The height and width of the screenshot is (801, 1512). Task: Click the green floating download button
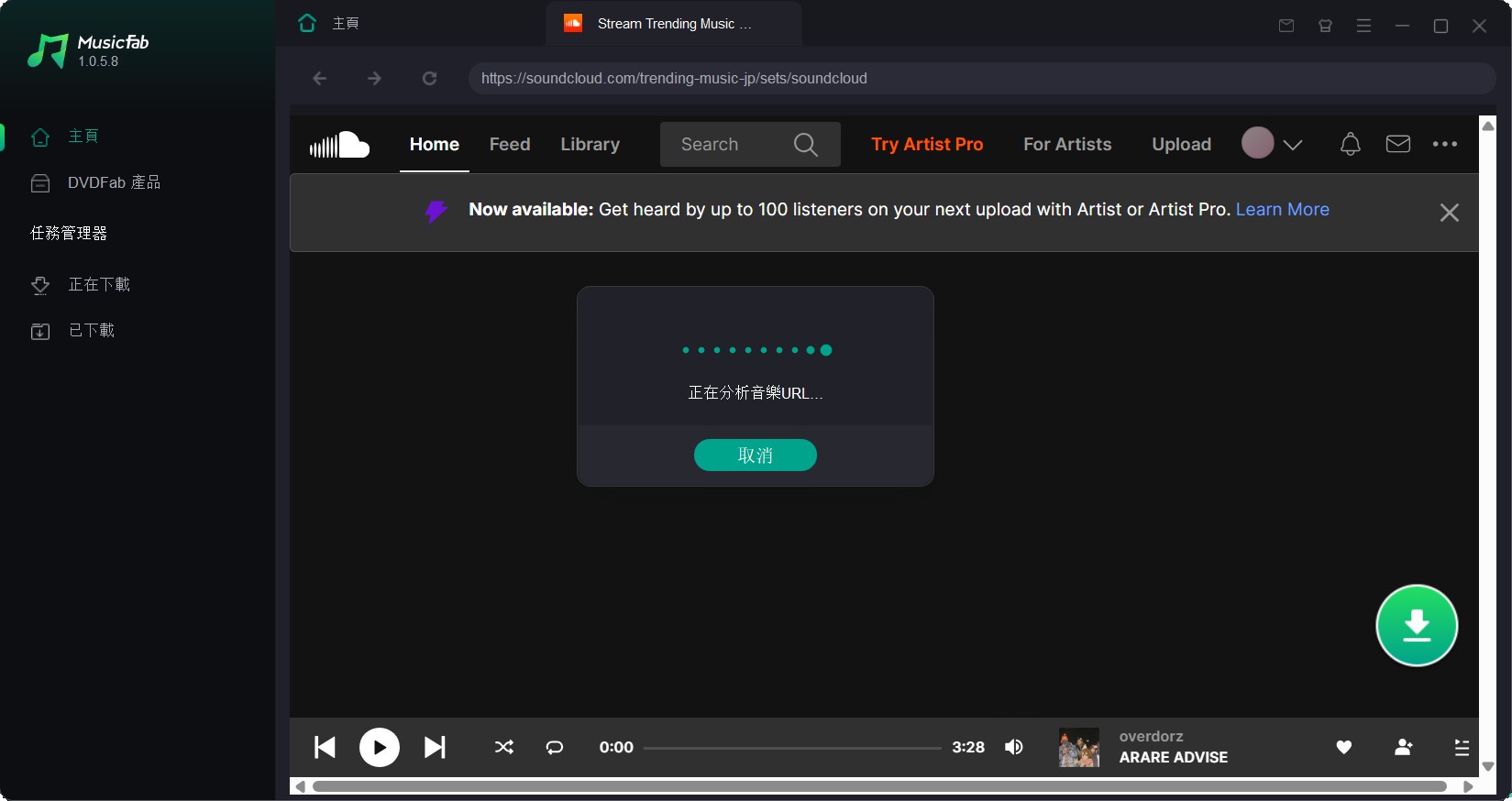point(1417,625)
